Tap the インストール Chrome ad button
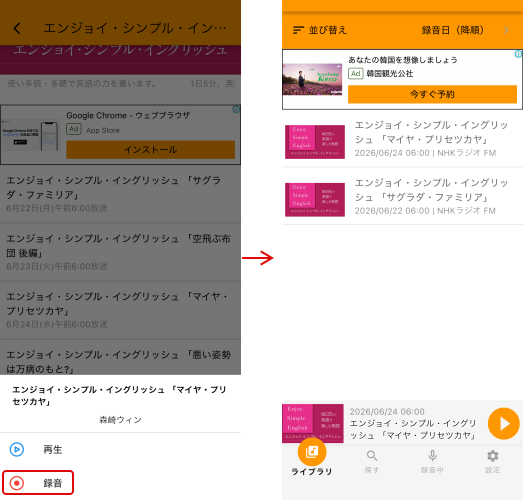The height and width of the screenshot is (500, 523). point(150,149)
